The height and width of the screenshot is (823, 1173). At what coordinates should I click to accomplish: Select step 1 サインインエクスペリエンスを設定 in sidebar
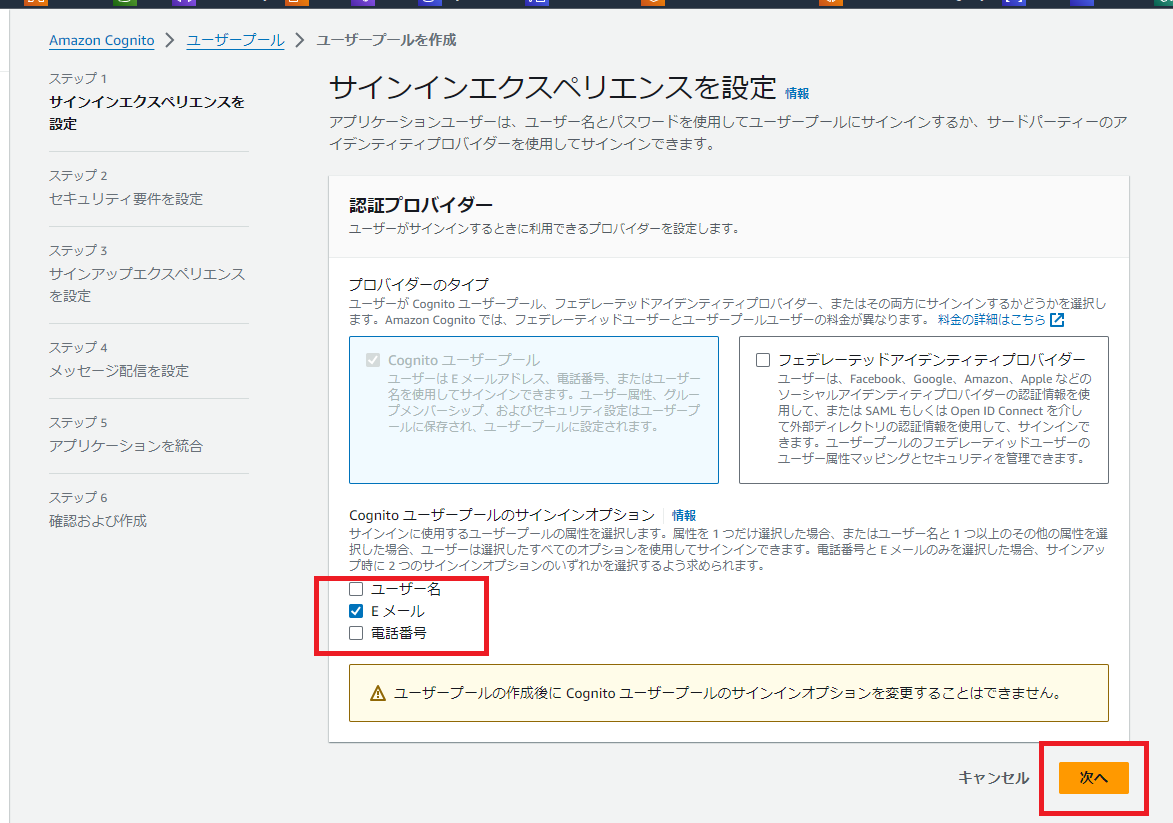[147, 112]
